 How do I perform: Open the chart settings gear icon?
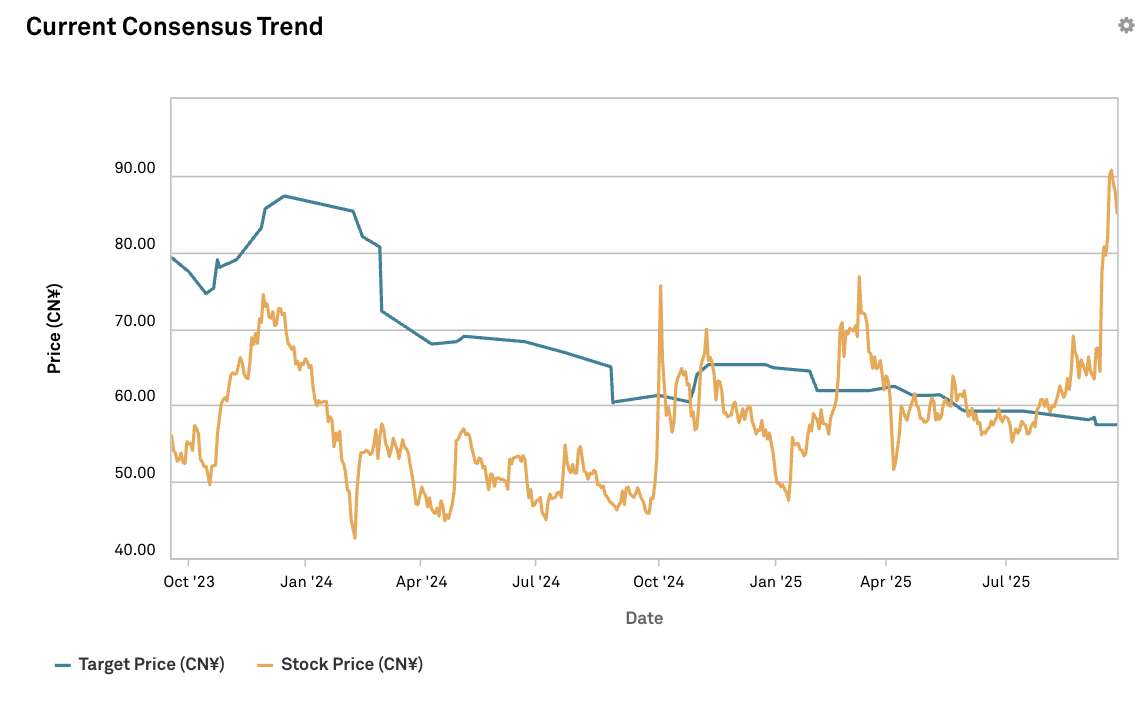(1125, 25)
